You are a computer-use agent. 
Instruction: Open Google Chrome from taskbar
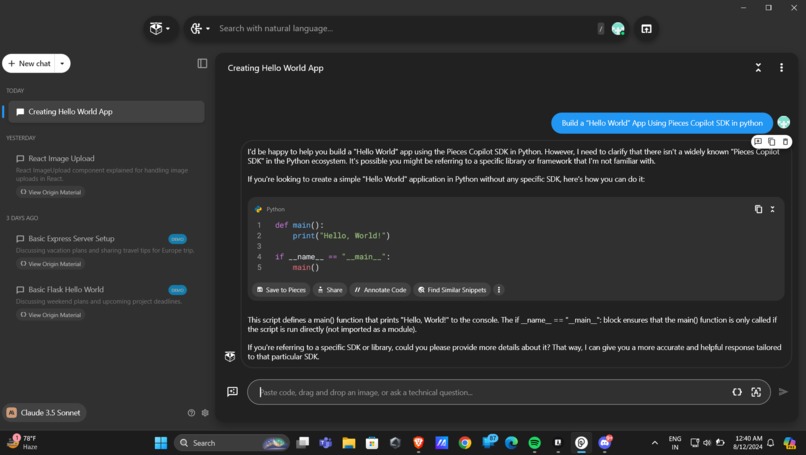pos(465,443)
